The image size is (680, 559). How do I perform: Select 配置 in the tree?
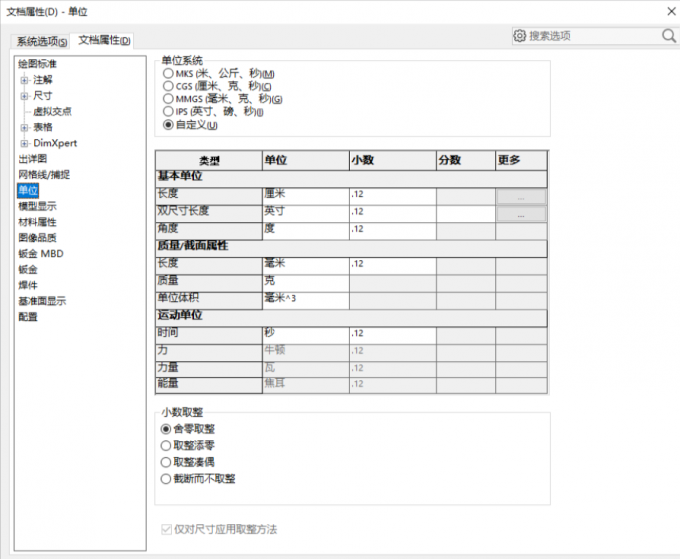pos(28,317)
